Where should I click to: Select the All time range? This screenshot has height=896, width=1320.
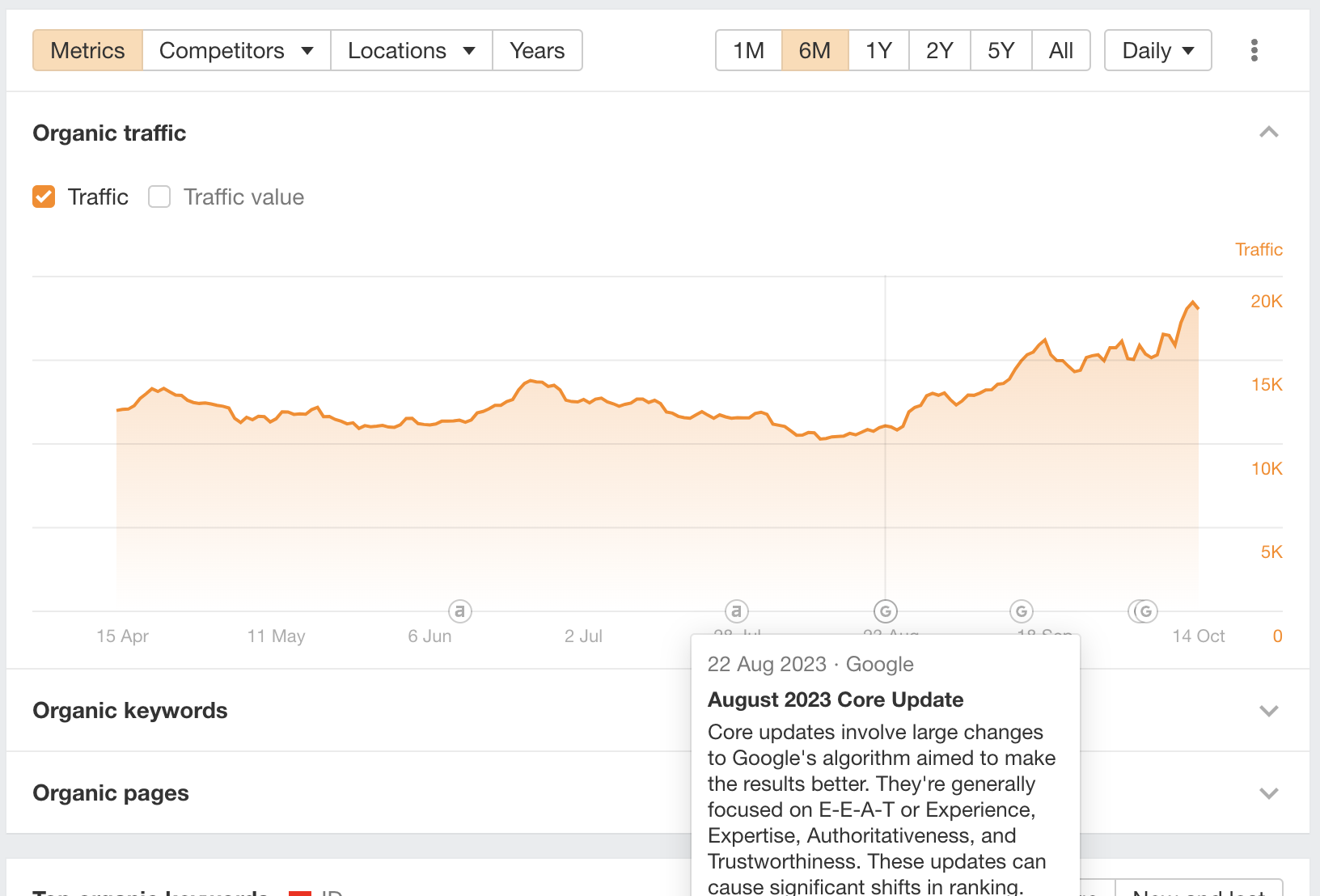[x=1060, y=50]
